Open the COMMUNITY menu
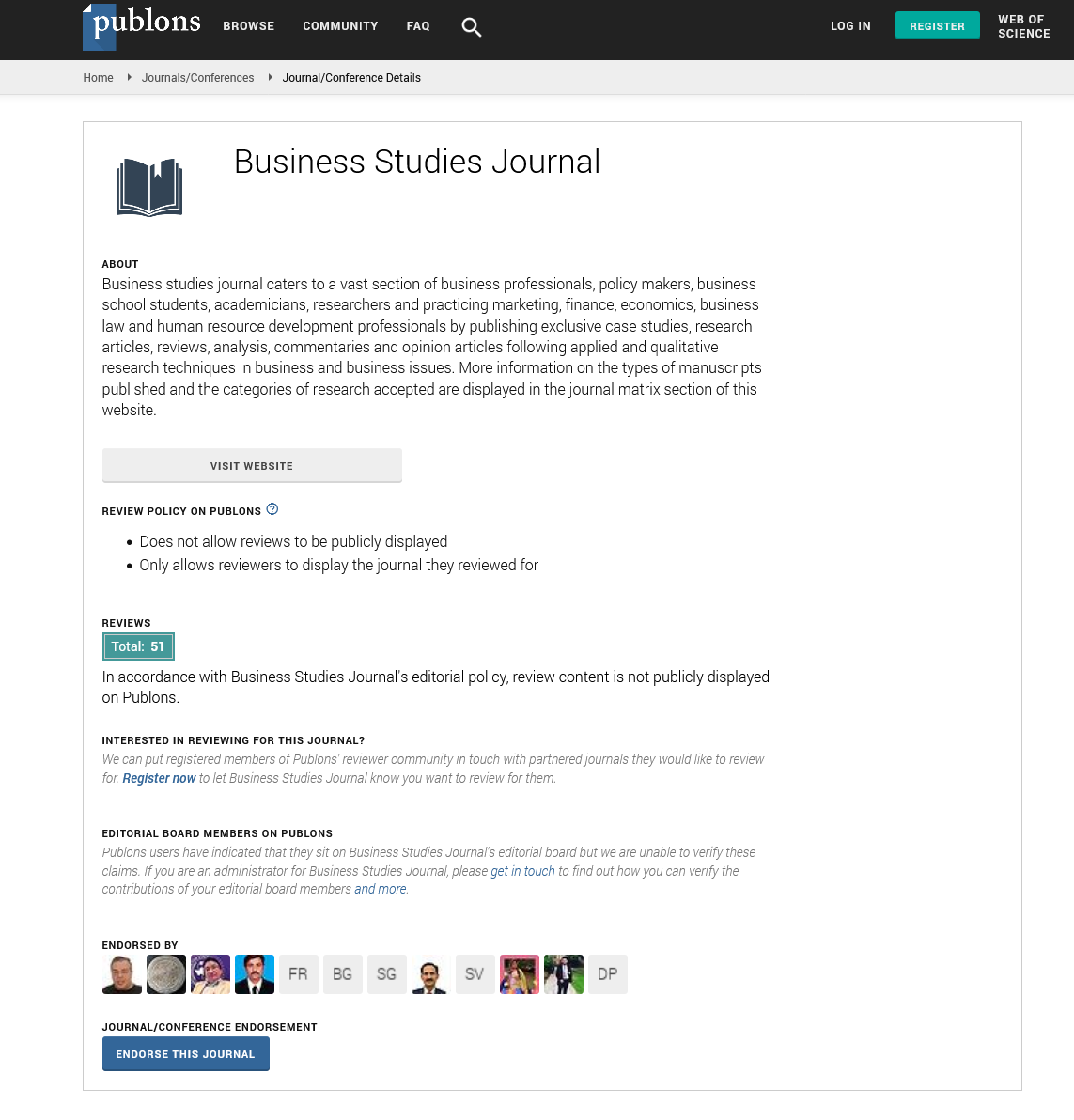 (341, 26)
